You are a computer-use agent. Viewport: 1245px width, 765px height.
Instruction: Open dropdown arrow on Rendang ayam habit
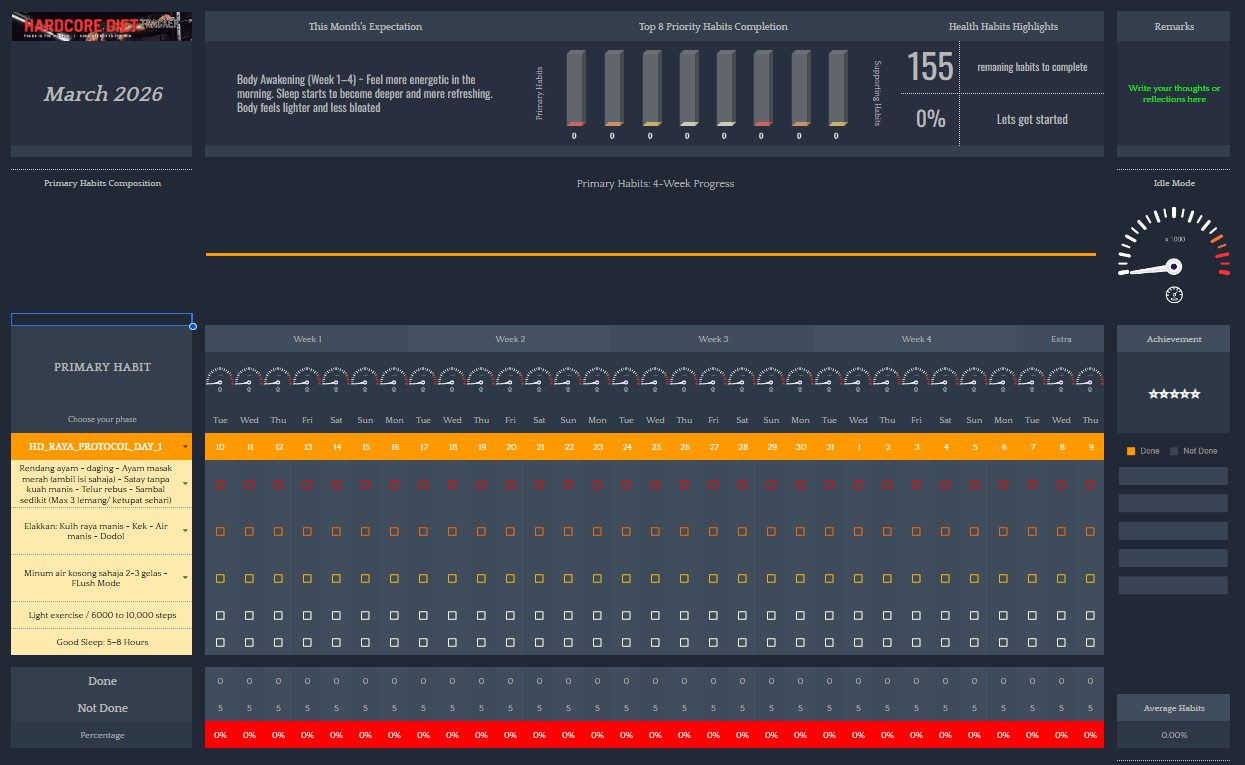(185, 484)
